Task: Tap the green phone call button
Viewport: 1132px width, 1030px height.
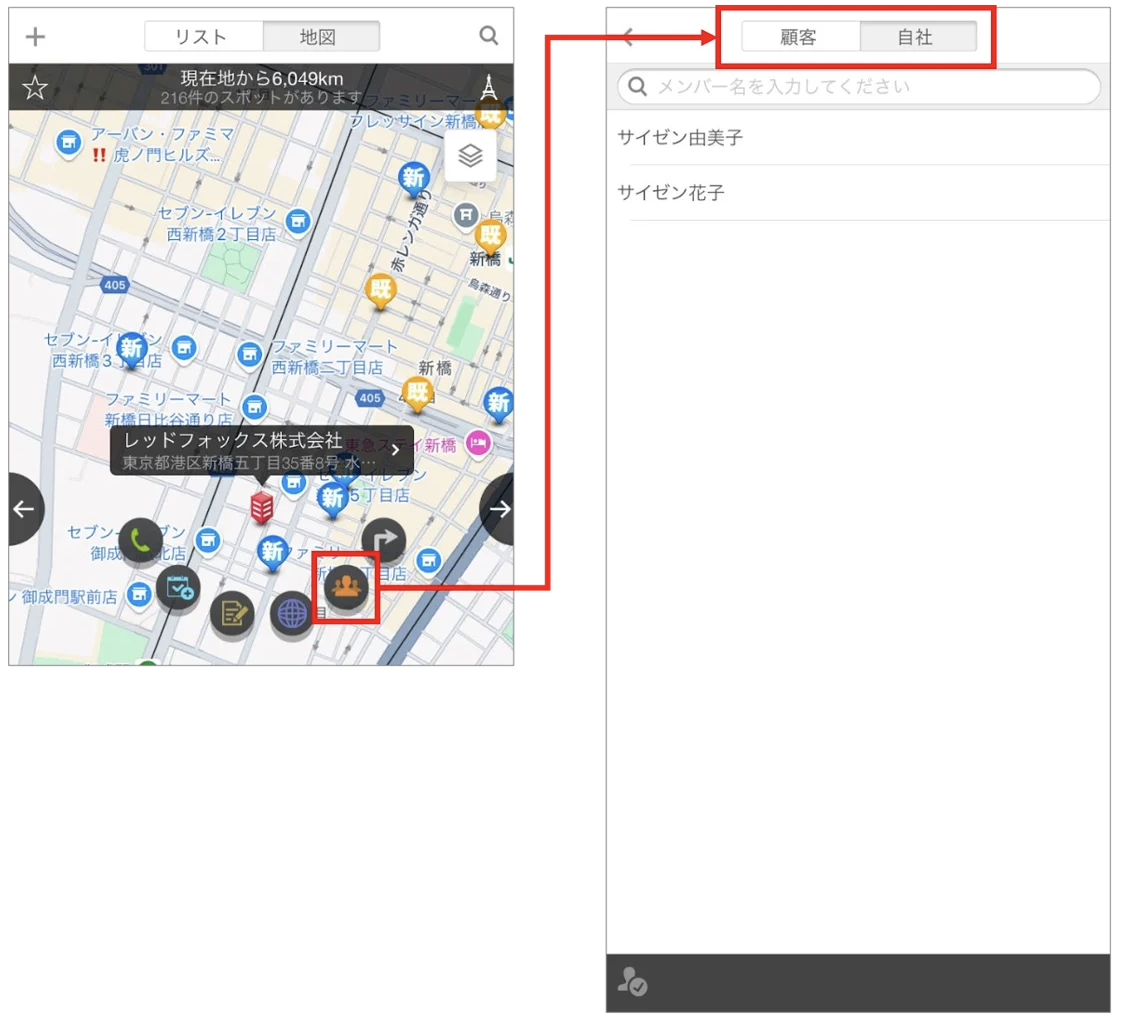Action: 140,540
